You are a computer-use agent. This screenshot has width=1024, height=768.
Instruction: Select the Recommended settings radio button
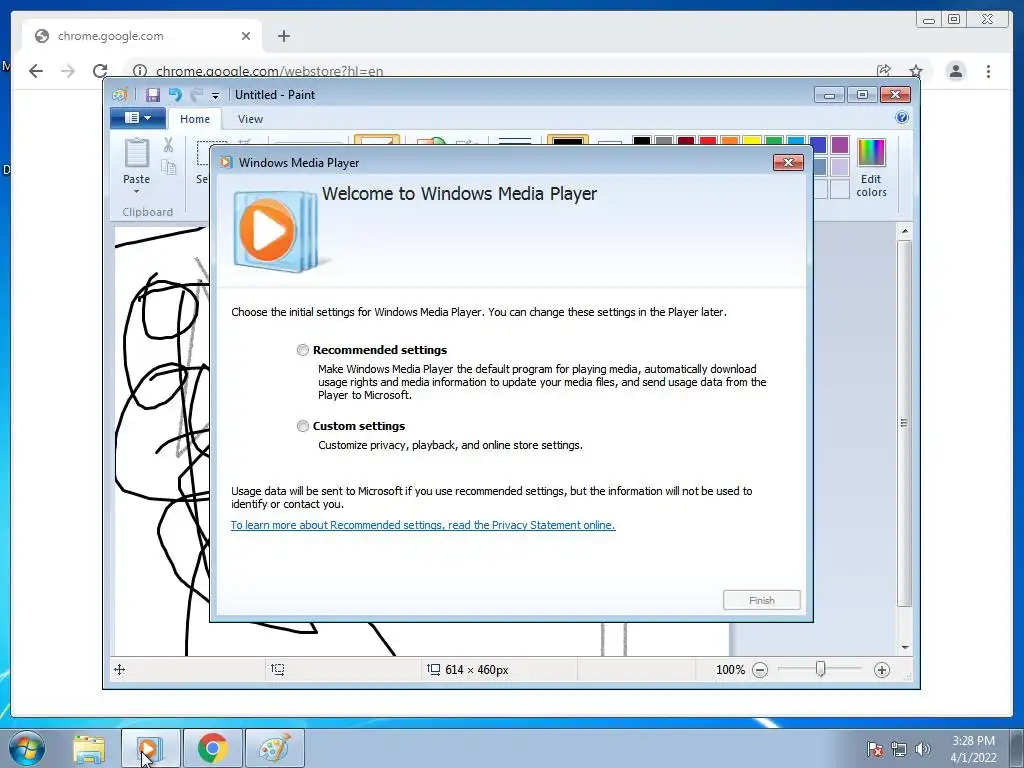coord(302,350)
